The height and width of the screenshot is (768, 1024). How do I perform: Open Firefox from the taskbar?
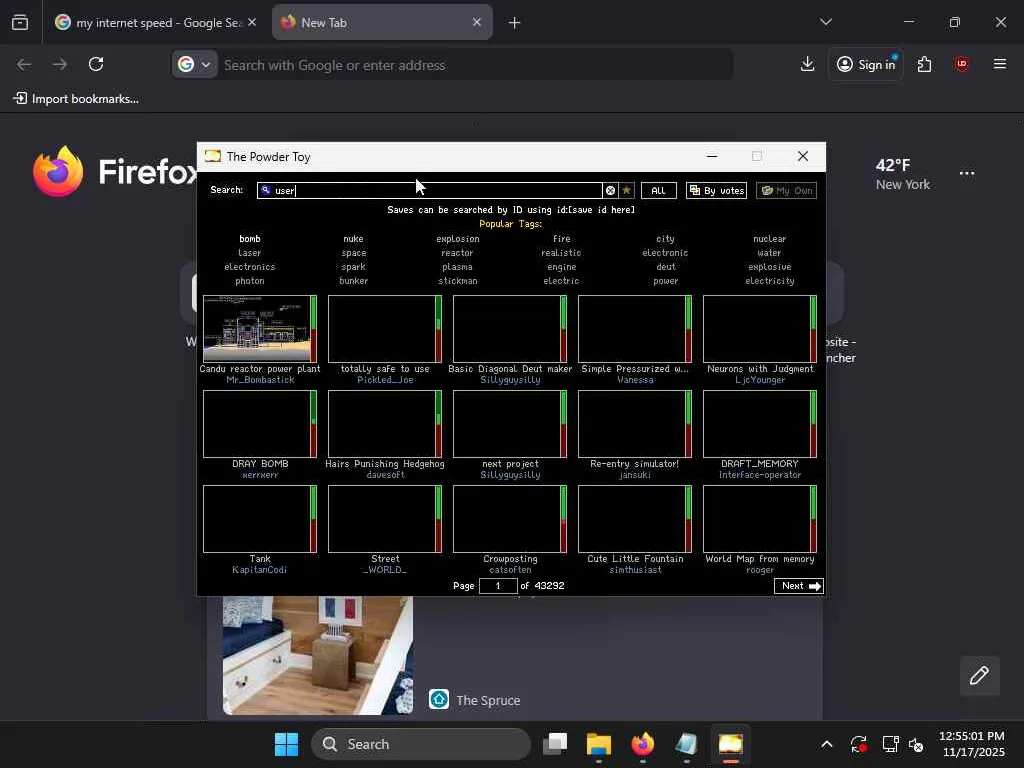643,744
